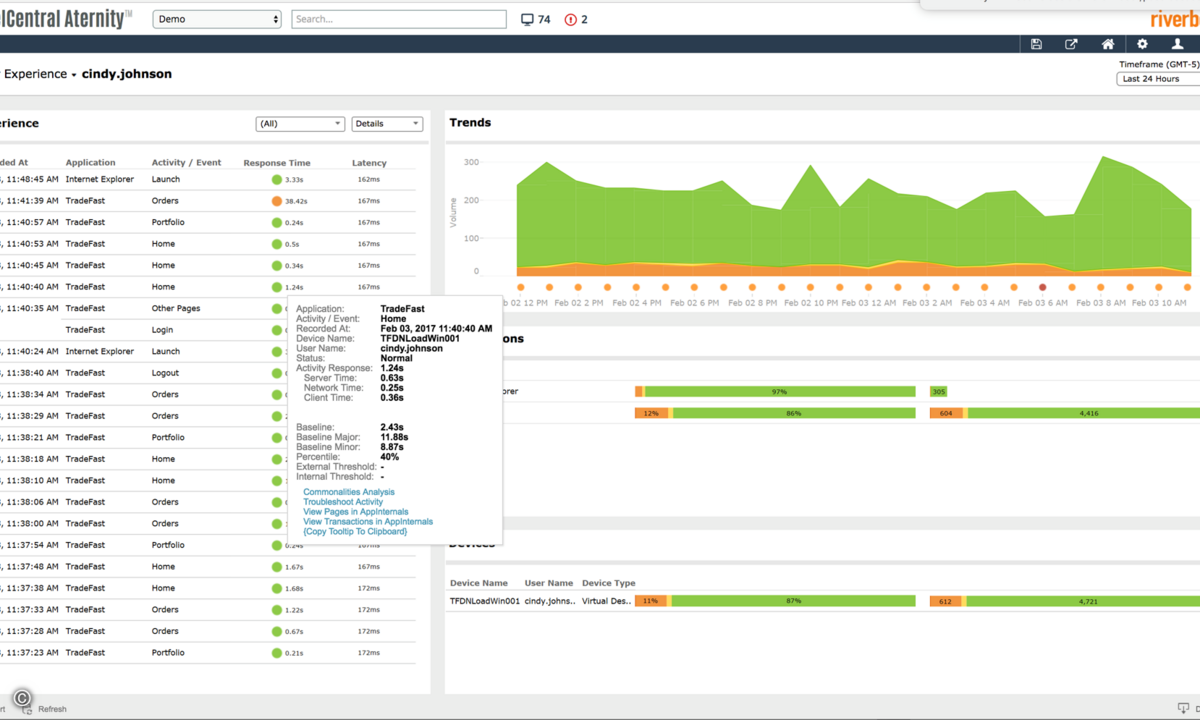Click the orange timeline dot at Feb 02 12 PM
Image resolution: width=1200 pixels, height=720 pixels.
point(521,287)
